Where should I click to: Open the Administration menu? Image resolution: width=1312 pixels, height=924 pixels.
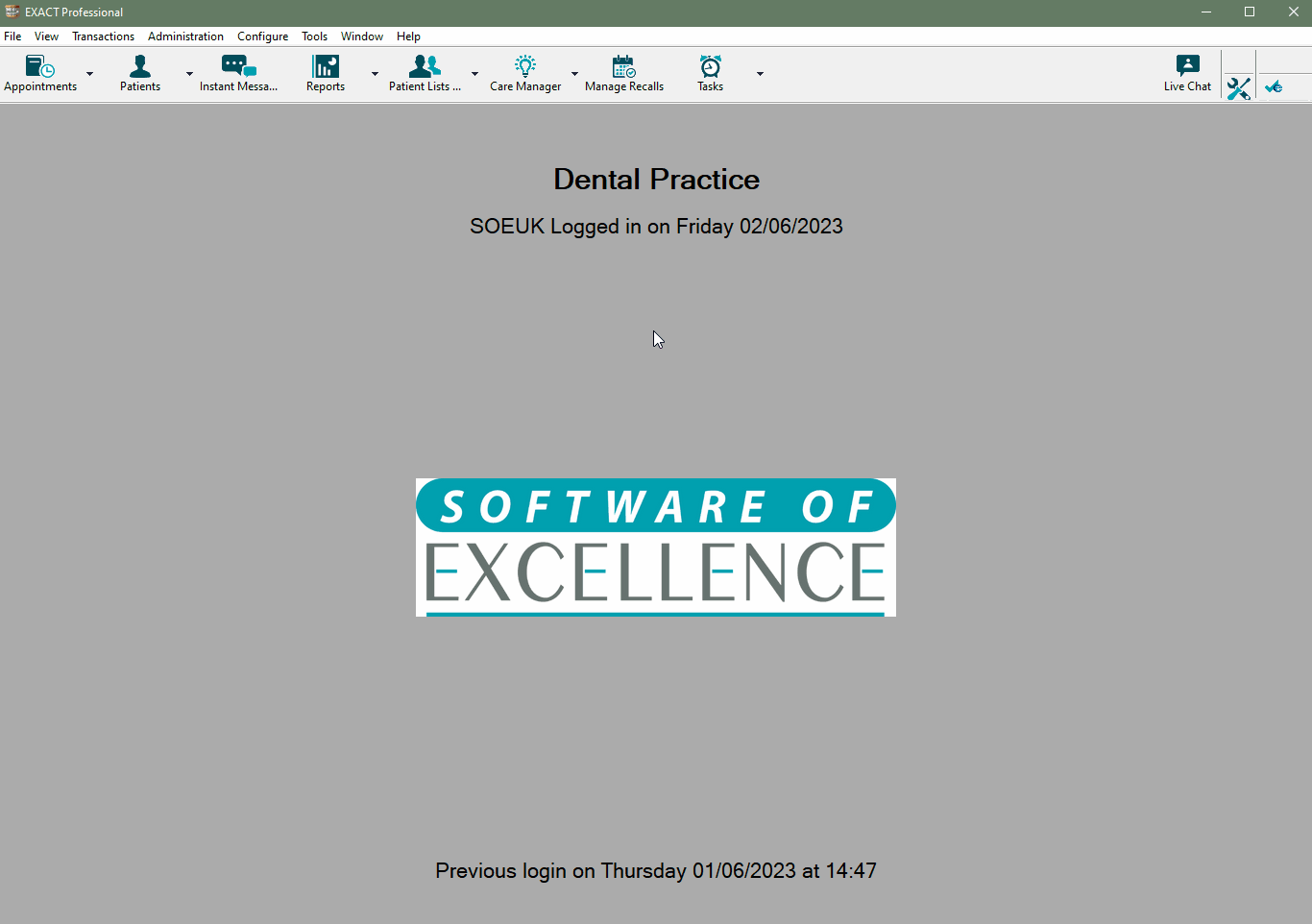185,36
